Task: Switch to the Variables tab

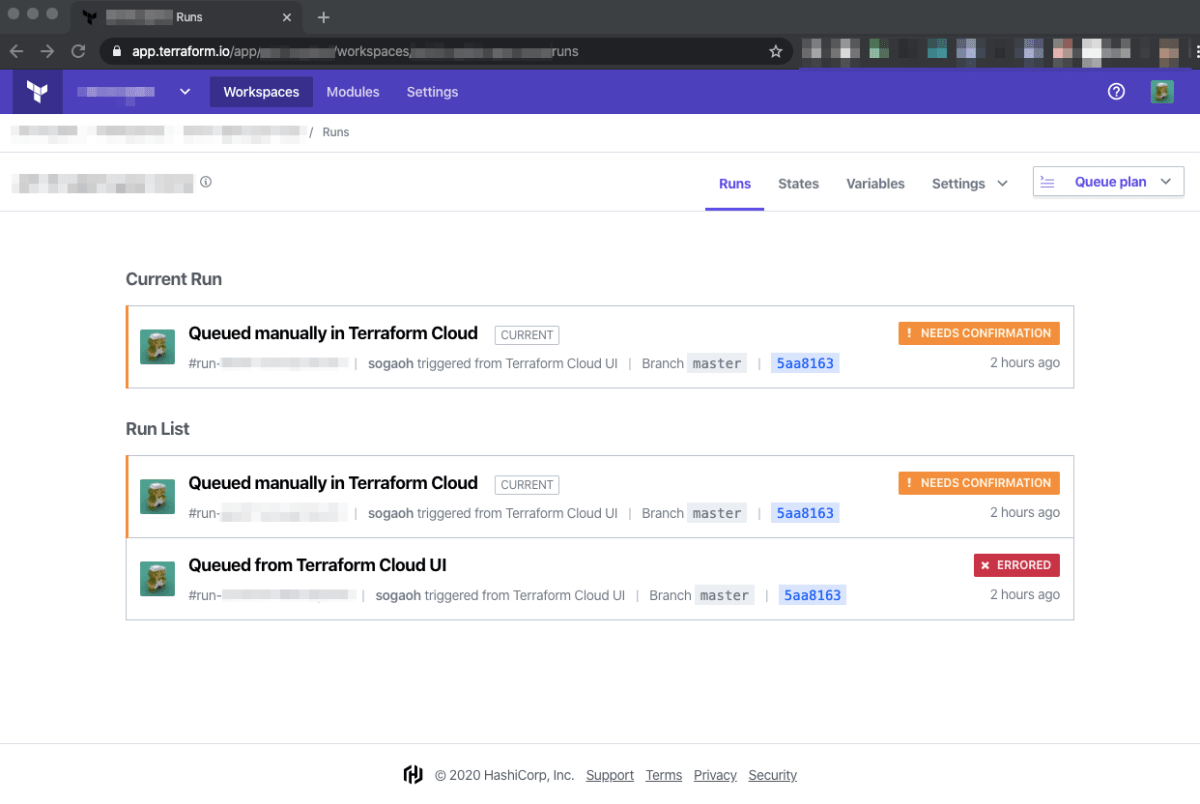Action: coord(876,184)
